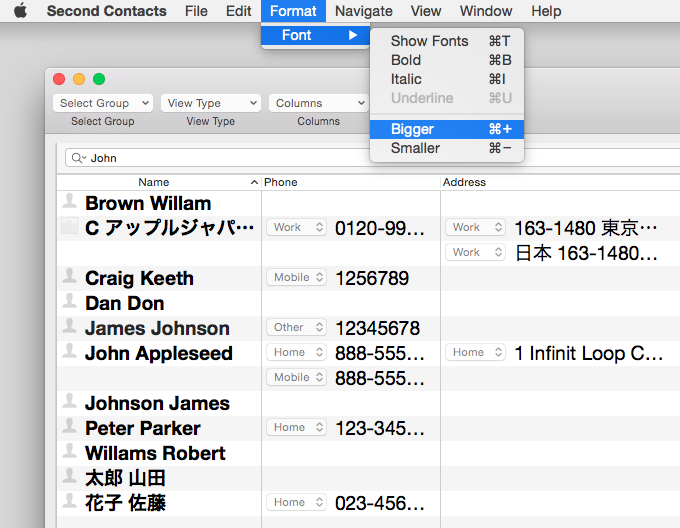Open the View menu

coord(426,11)
